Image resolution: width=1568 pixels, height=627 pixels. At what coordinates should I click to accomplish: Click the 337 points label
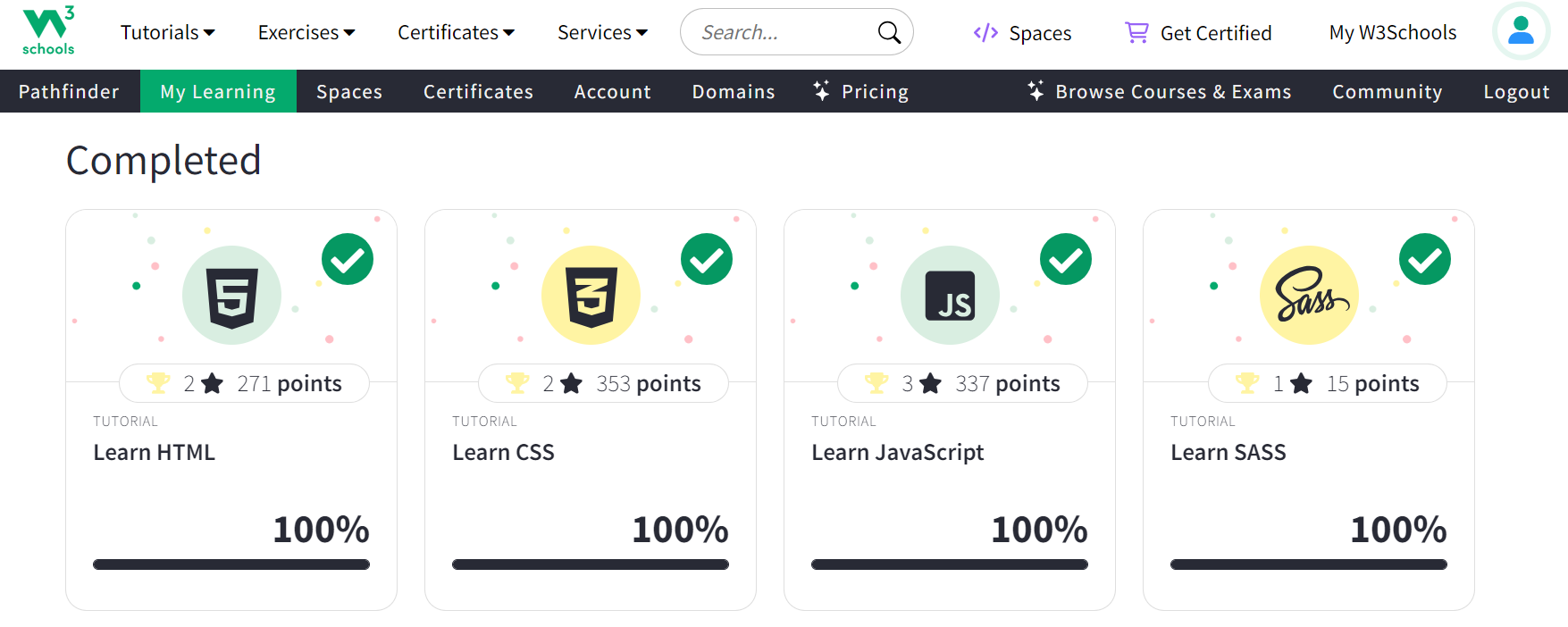tap(1008, 383)
